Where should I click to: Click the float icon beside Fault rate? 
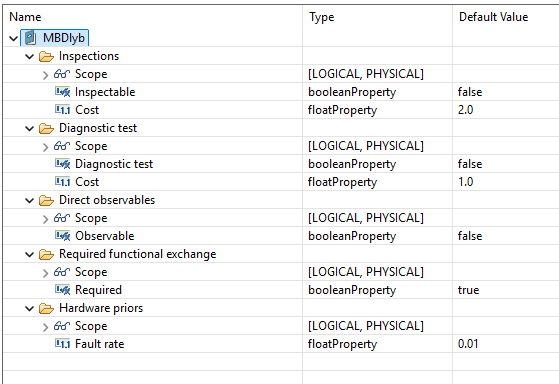62,344
